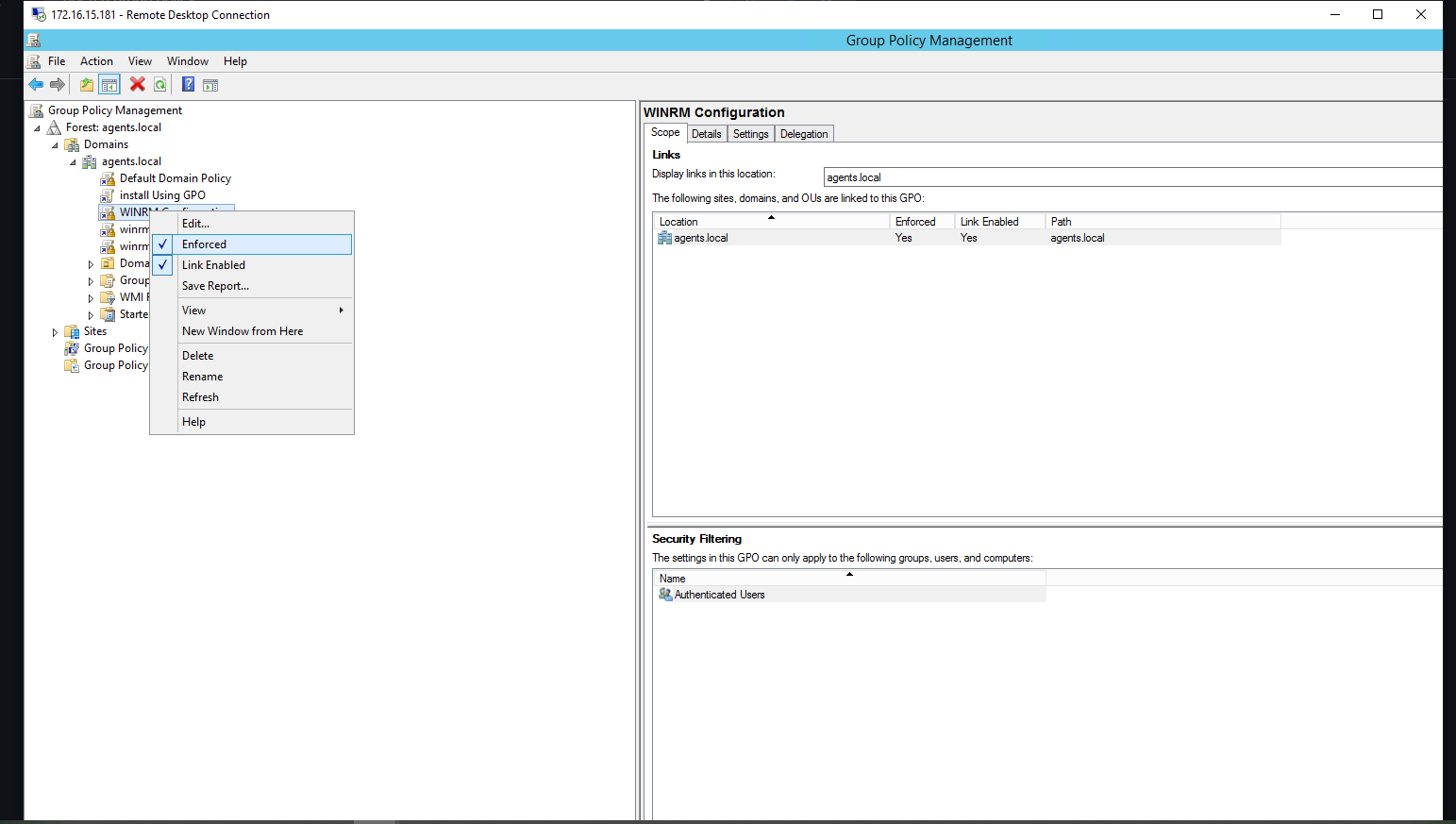Open the menu bar Help menu
The width and height of the screenshot is (1456, 824).
pos(235,61)
